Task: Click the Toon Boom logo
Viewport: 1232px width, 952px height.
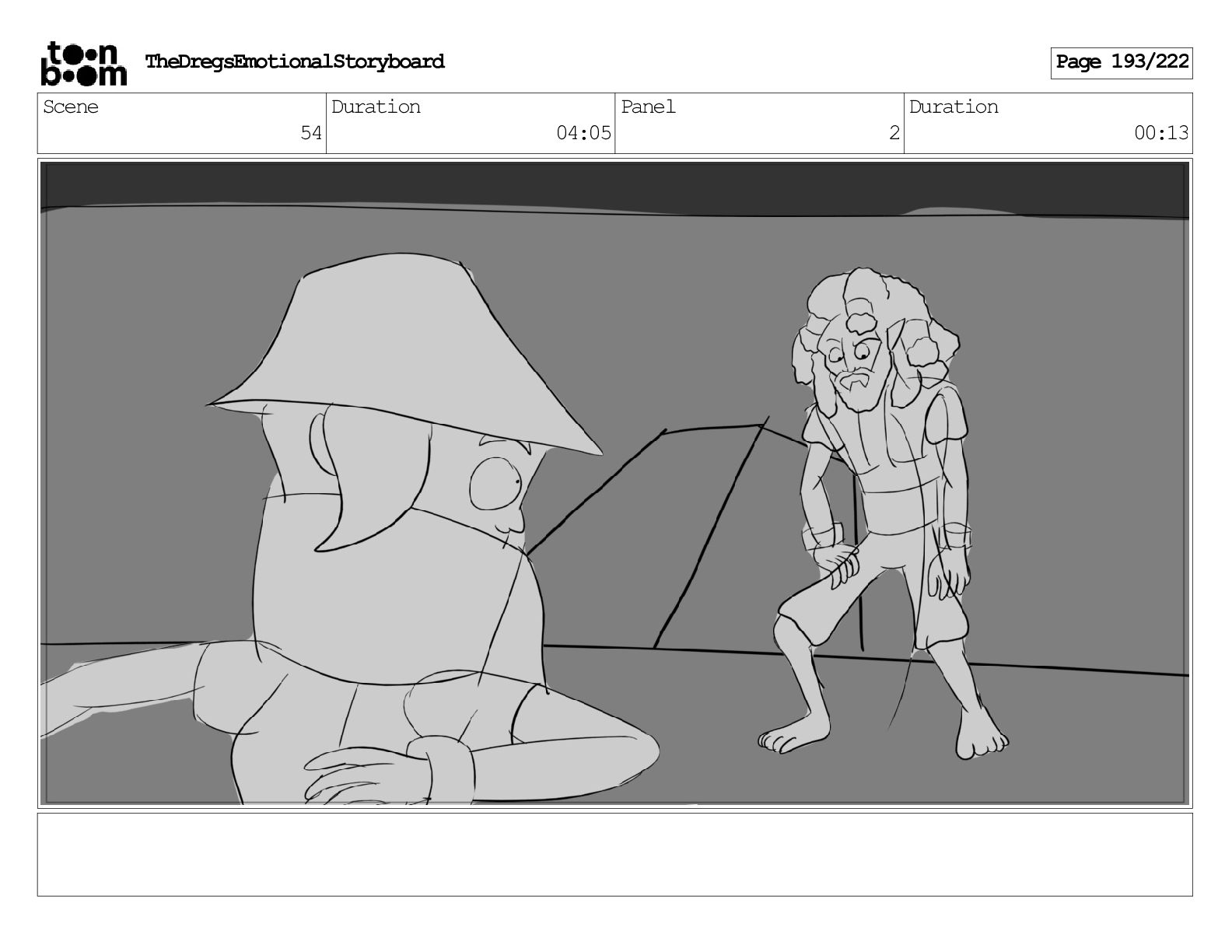Action: 83,63
